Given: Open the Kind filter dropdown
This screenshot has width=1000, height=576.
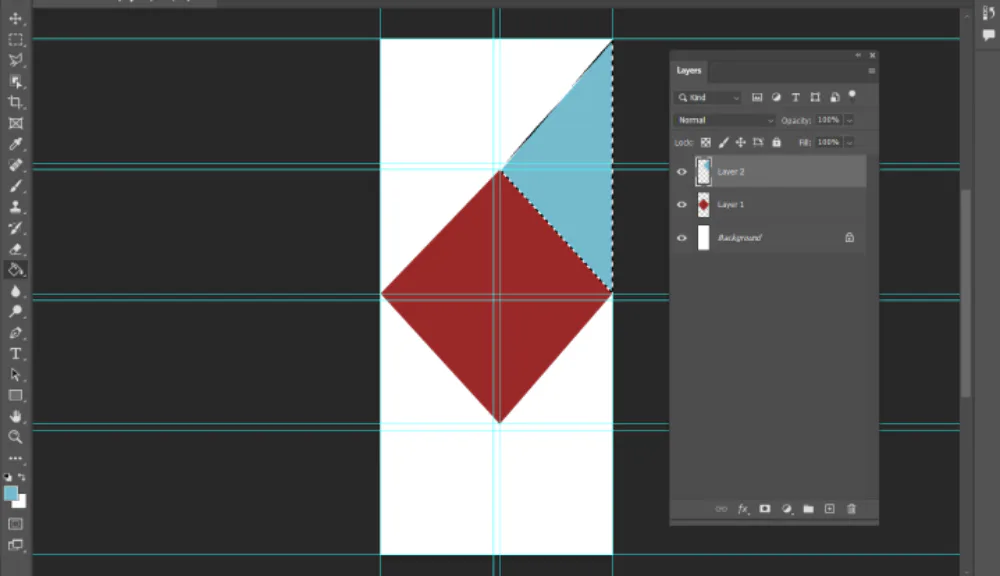Looking at the screenshot, I should (708, 98).
